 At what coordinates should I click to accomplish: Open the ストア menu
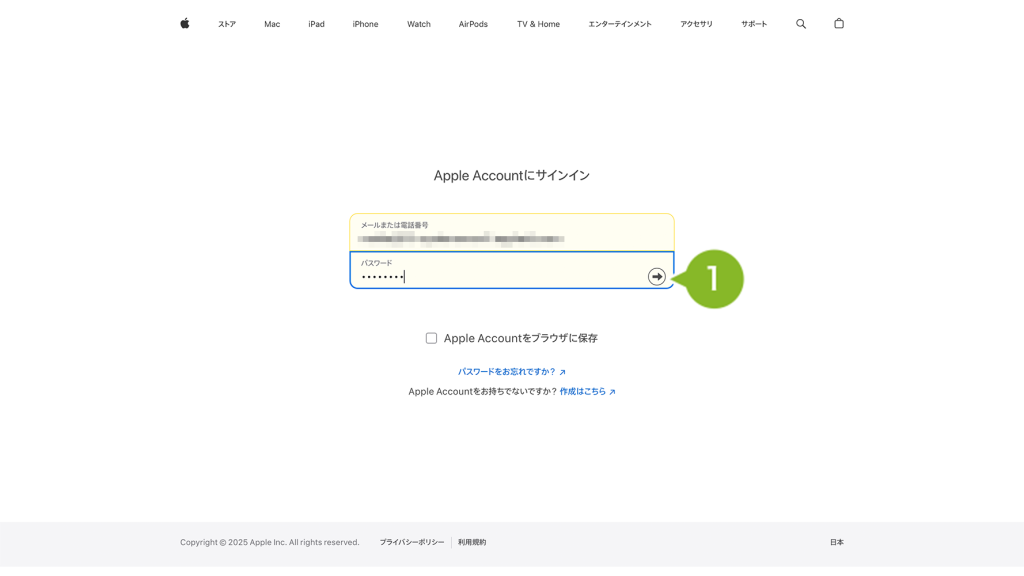[x=227, y=24]
